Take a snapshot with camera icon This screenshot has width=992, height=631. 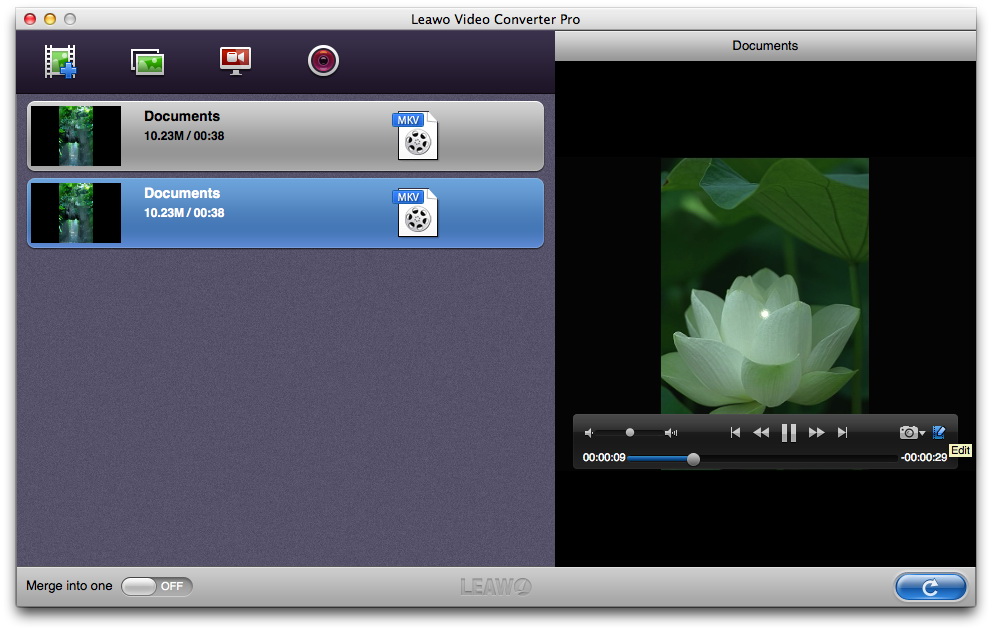pyautogui.click(x=908, y=432)
